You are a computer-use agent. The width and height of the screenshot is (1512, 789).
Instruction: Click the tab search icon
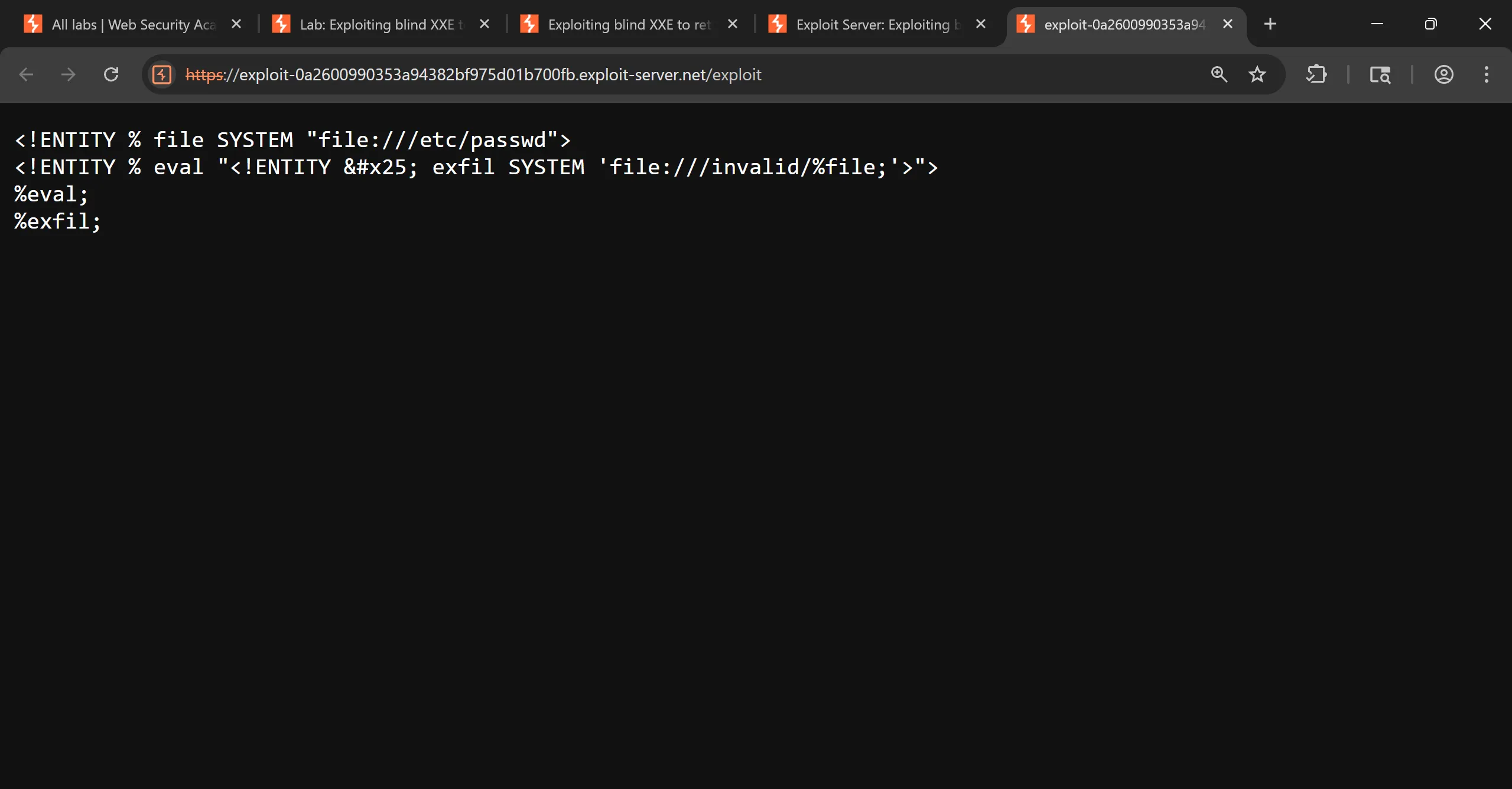pos(1380,74)
